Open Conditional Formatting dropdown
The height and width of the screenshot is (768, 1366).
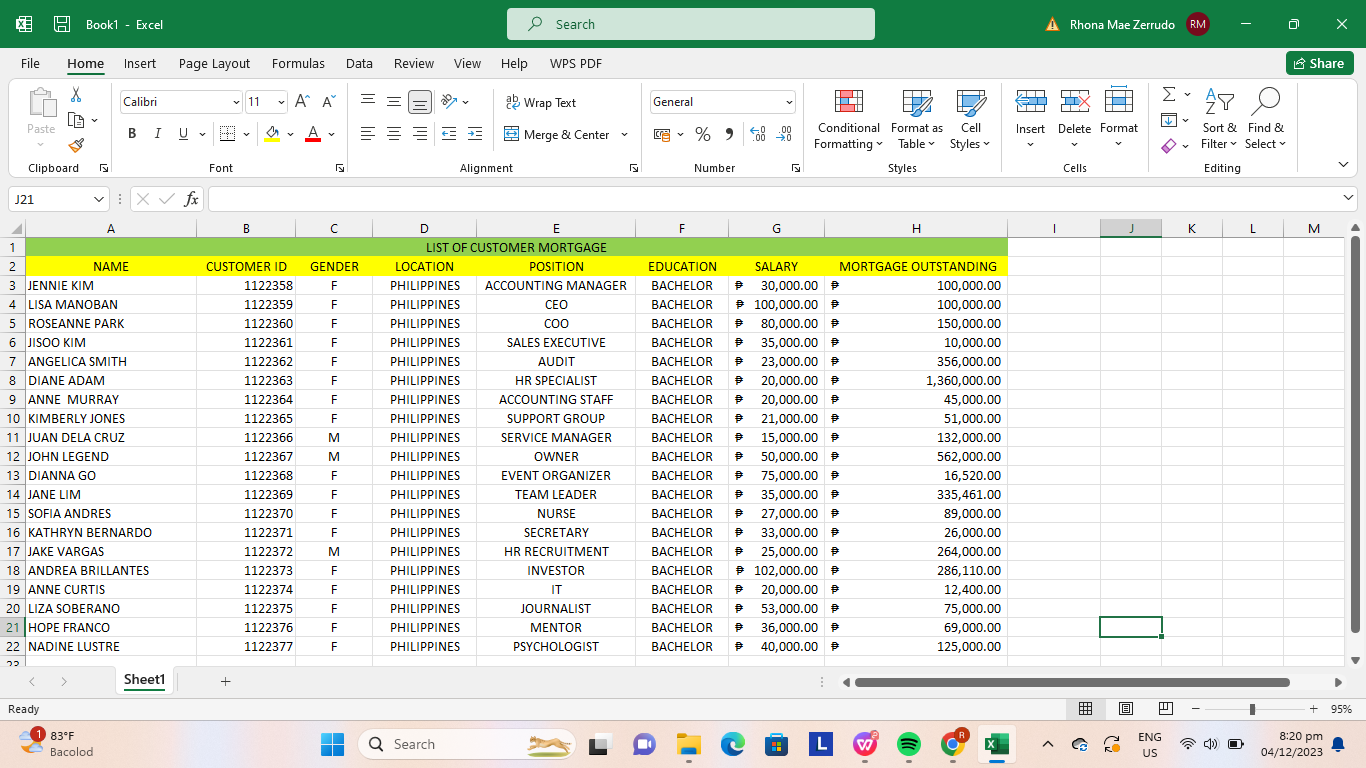click(848, 120)
